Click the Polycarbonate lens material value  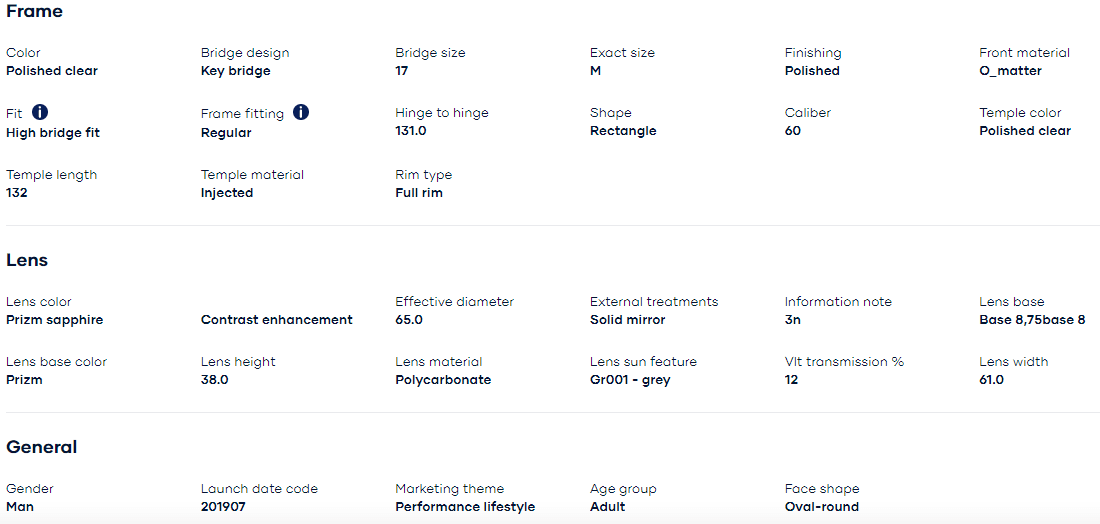443,380
